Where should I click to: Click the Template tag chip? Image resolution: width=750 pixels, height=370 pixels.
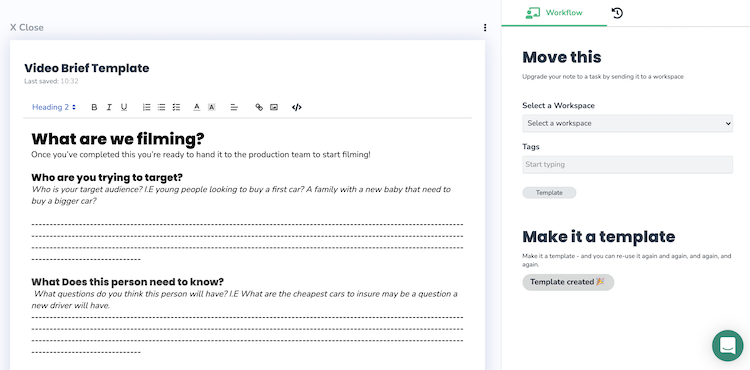click(549, 193)
